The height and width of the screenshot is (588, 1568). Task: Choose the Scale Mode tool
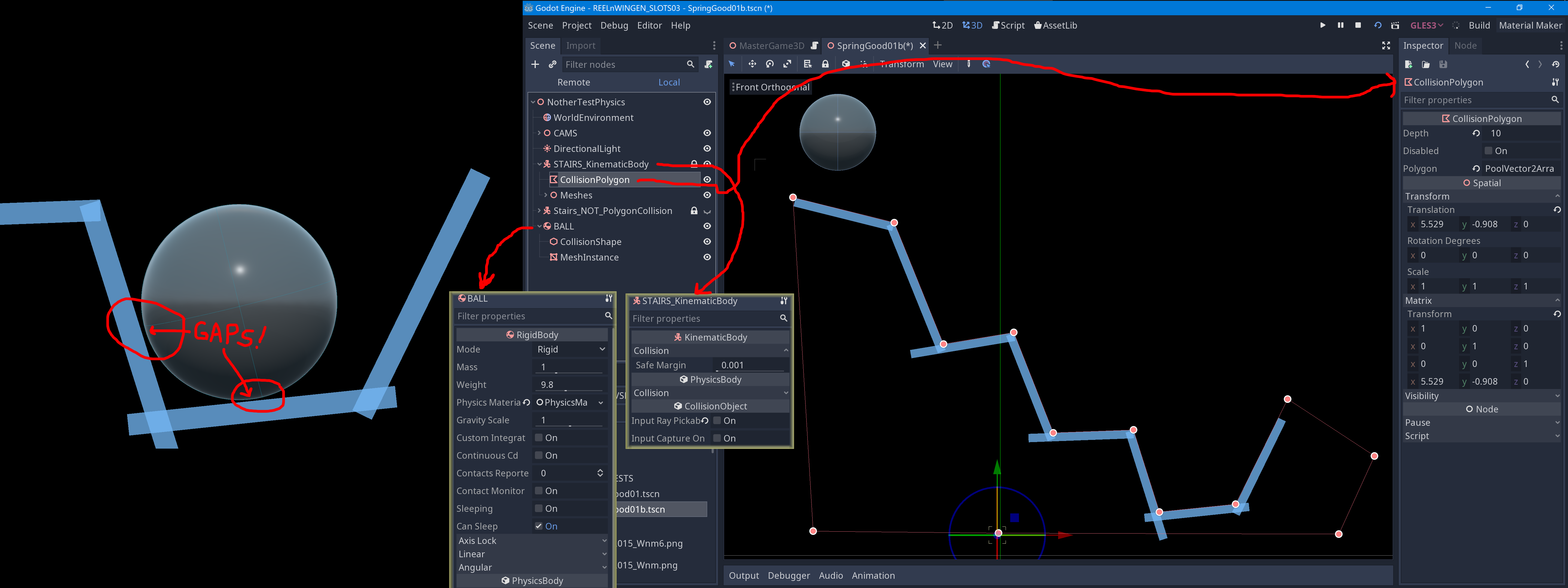787,64
